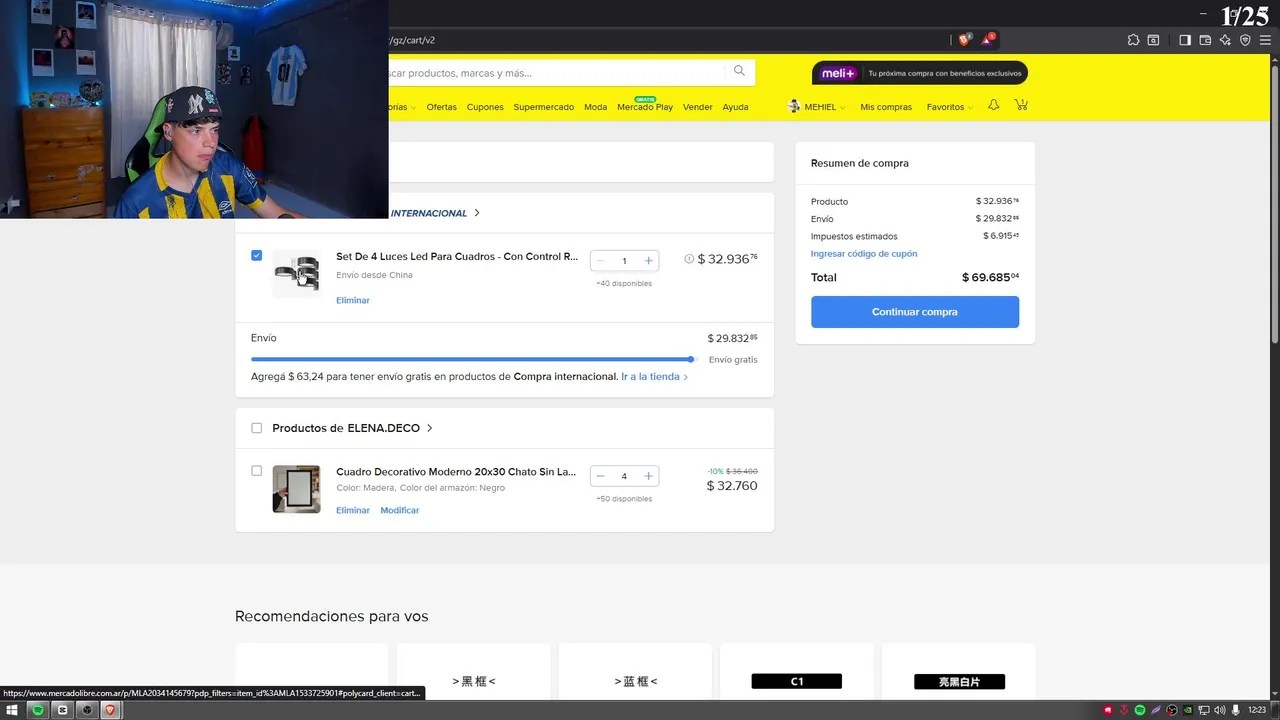The image size is (1280, 720).
Task: Open the browser extensions puzzle icon
Action: pos(1133,40)
